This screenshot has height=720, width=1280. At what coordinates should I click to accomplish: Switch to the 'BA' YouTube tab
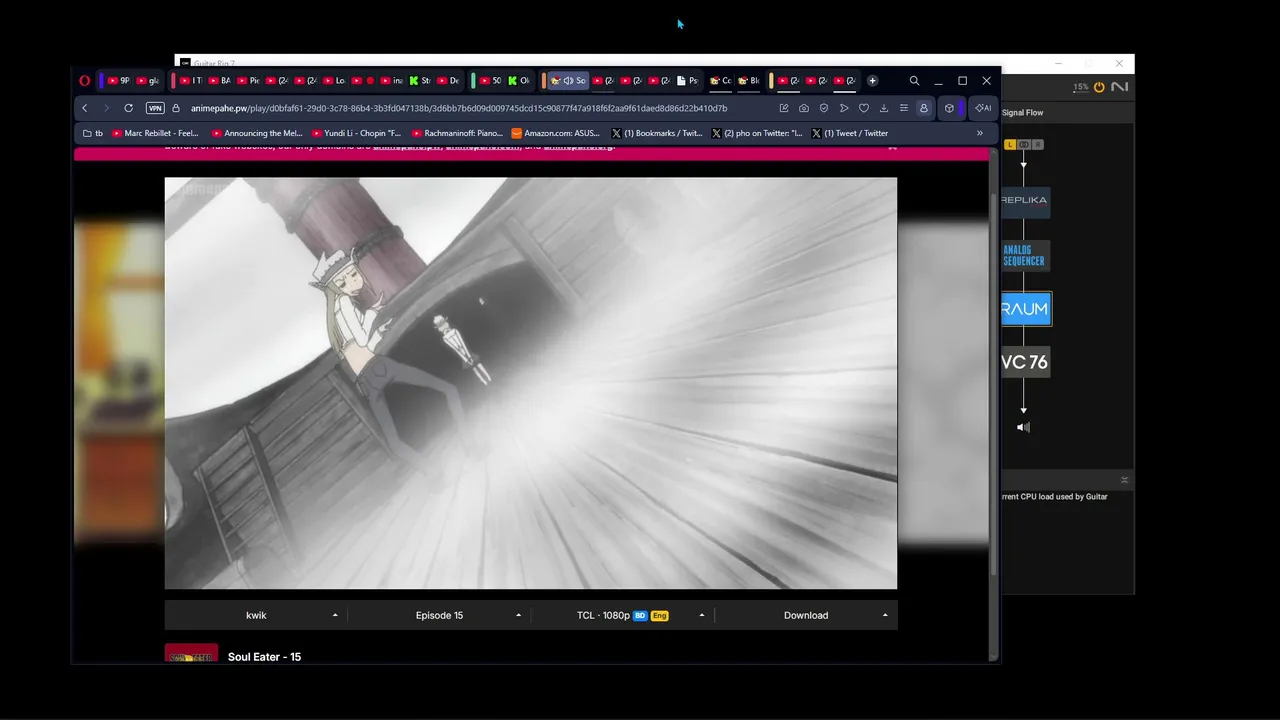click(x=219, y=81)
